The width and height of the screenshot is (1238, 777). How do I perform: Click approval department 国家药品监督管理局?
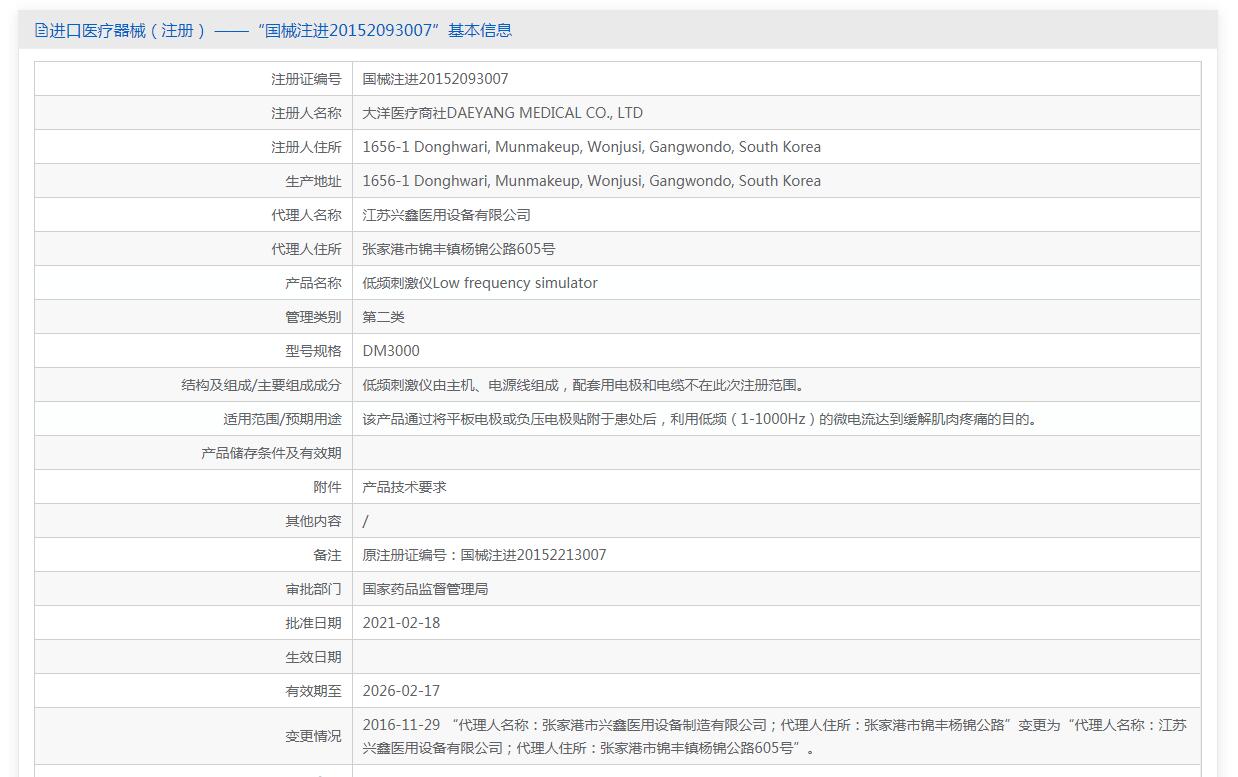[x=425, y=589]
